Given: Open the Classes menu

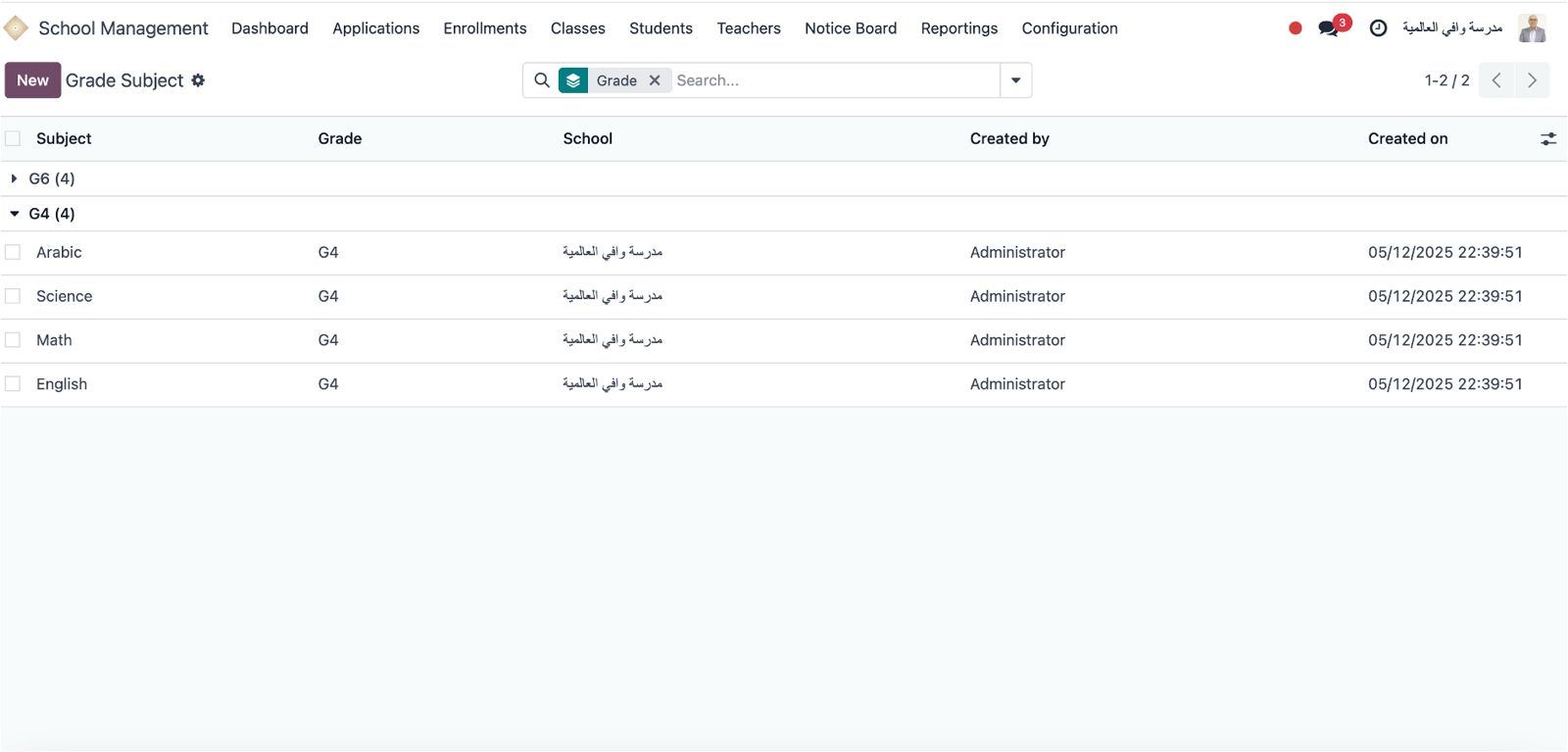Looking at the screenshot, I should pyautogui.click(x=578, y=28).
